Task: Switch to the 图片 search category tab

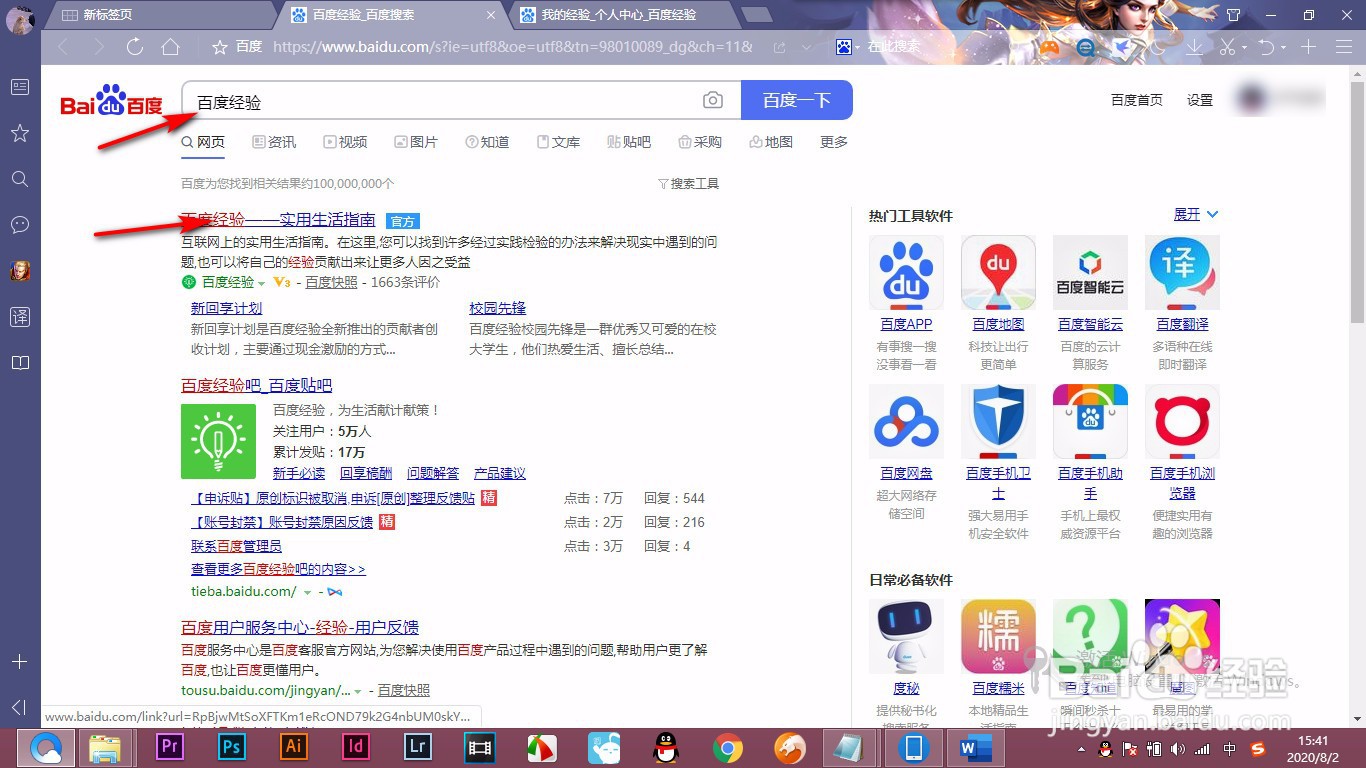Action: click(423, 142)
